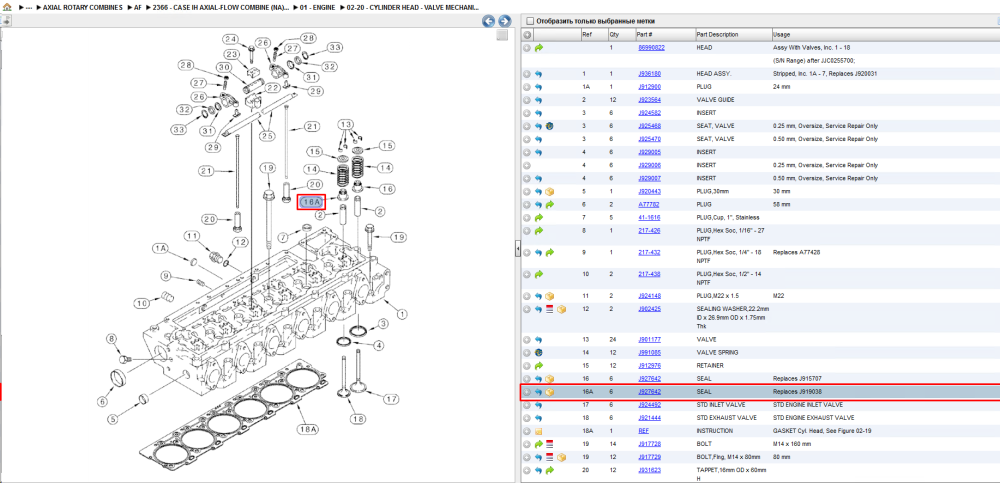Click globe icon in SEAT, VALVE J925468 row
1000x483 pixels.
tap(550, 126)
